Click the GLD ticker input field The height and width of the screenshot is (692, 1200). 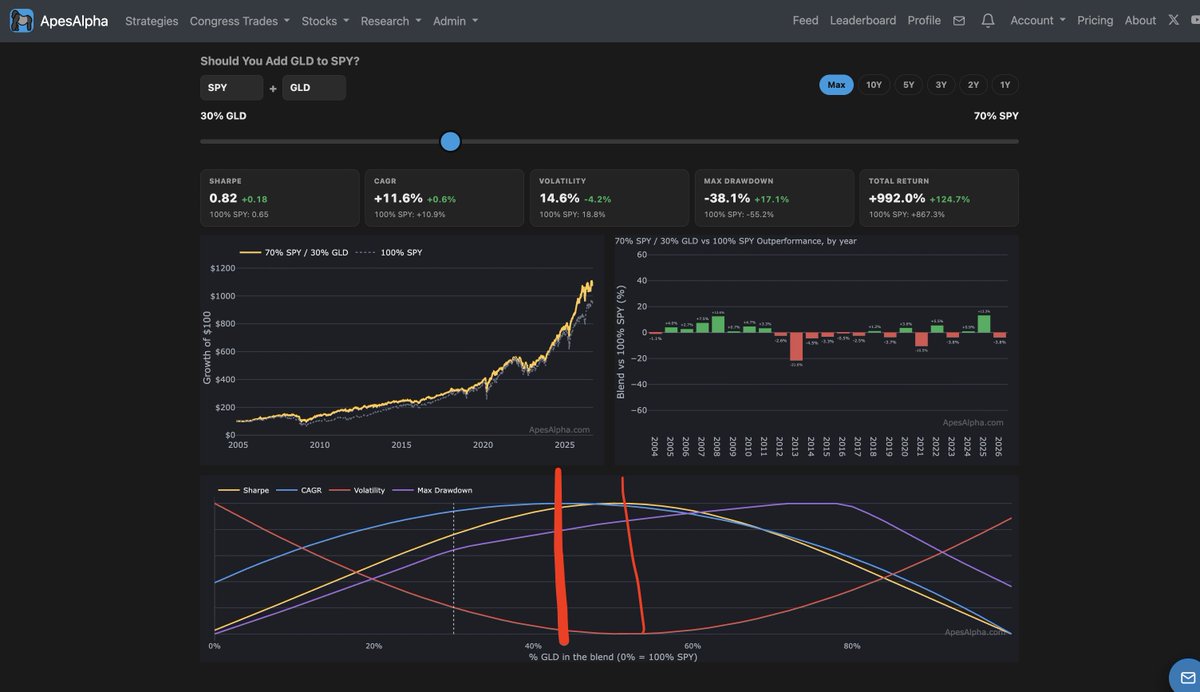pyautogui.click(x=314, y=88)
